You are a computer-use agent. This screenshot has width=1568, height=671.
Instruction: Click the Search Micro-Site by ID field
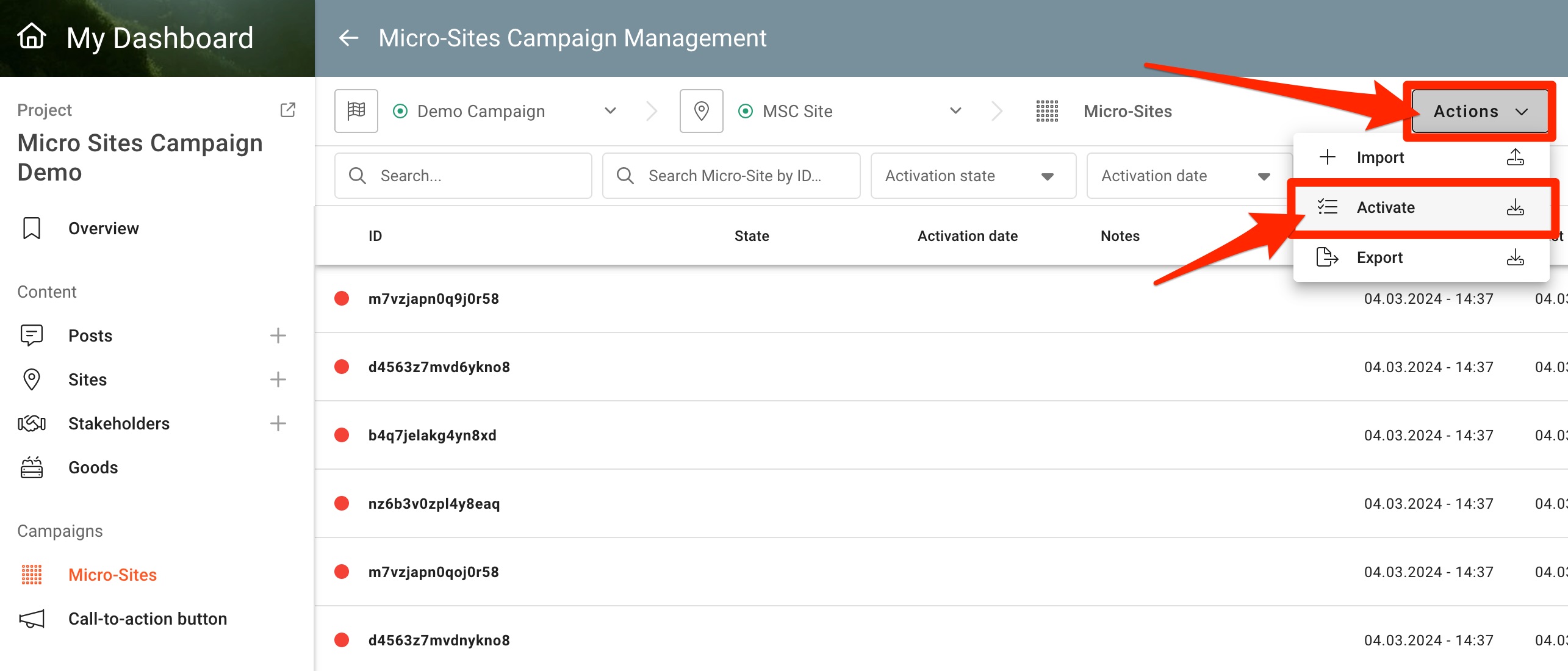(x=732, y=176)
